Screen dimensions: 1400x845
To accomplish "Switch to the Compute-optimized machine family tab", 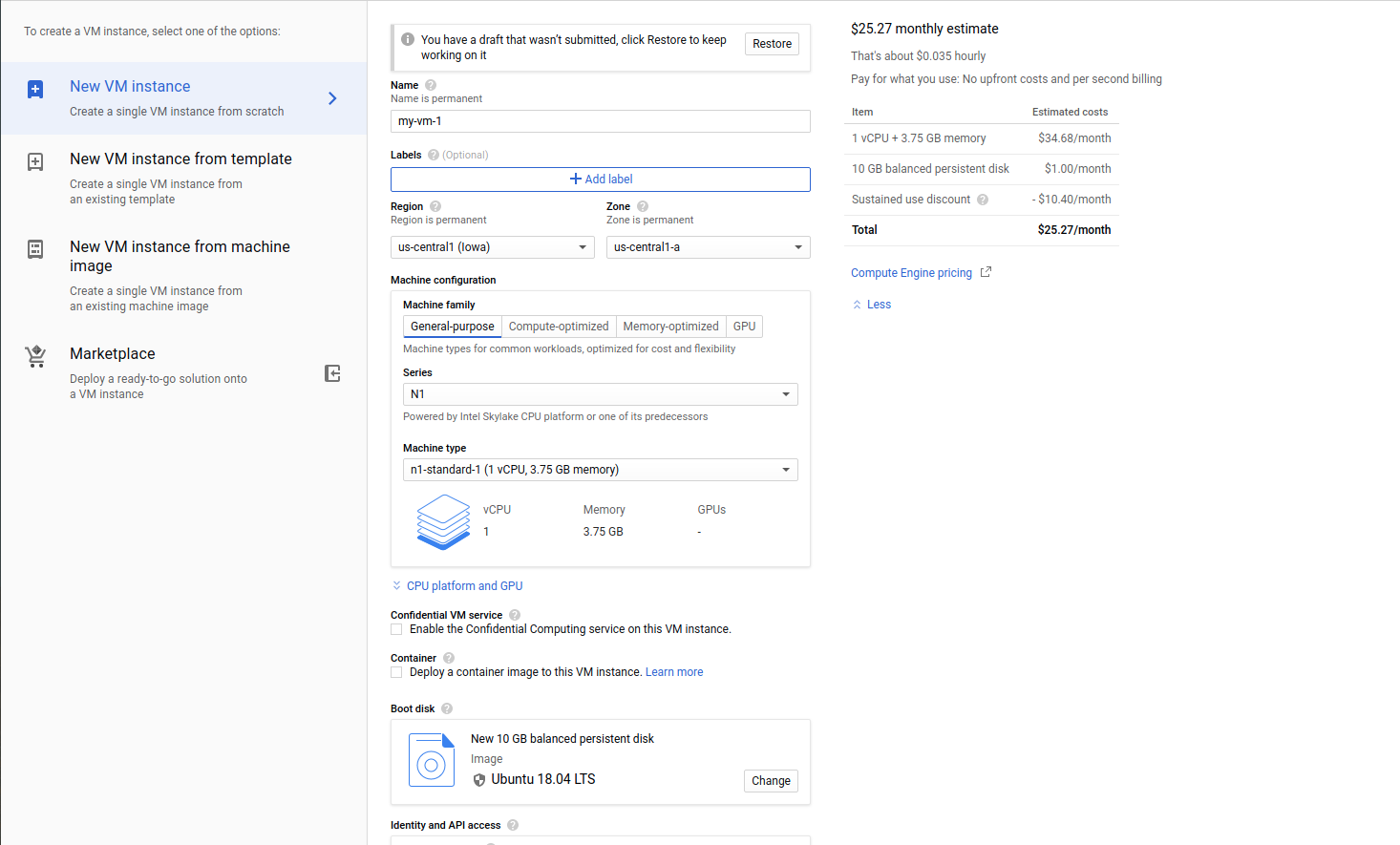I will pyautogui.click(x=559, y=326).
